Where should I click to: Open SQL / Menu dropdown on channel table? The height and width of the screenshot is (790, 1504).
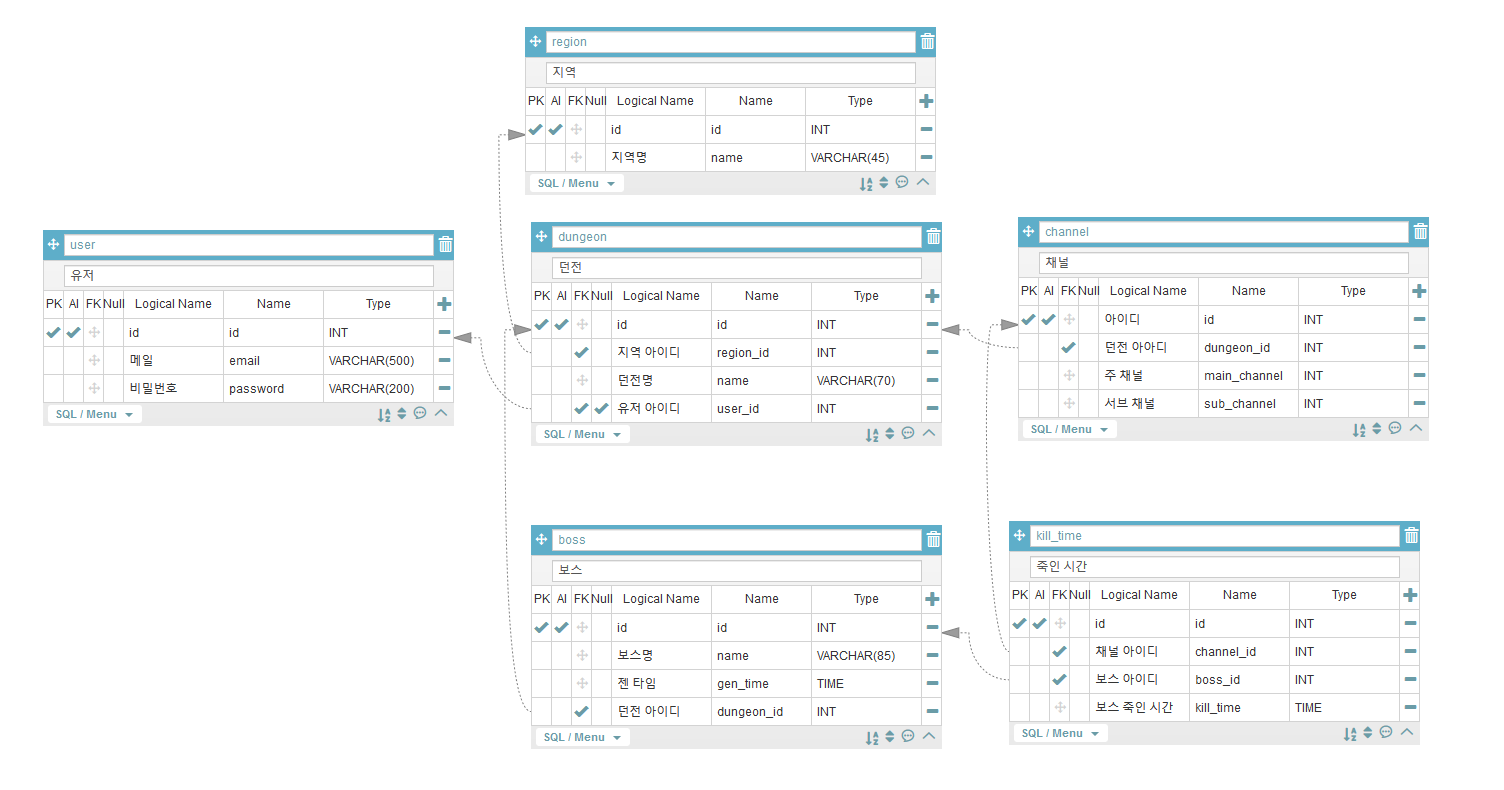[x=1069, y=429]
